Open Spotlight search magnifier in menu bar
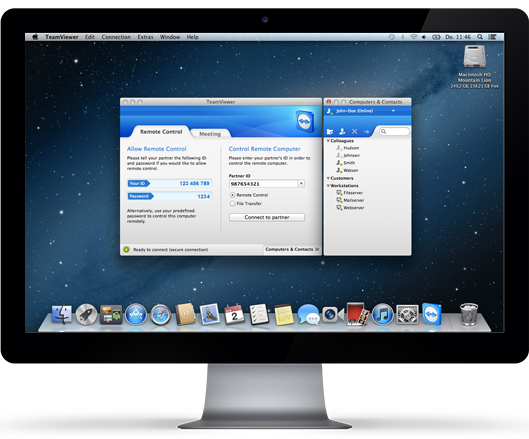This screenshot has height=439, width=529. pos(480,37)
